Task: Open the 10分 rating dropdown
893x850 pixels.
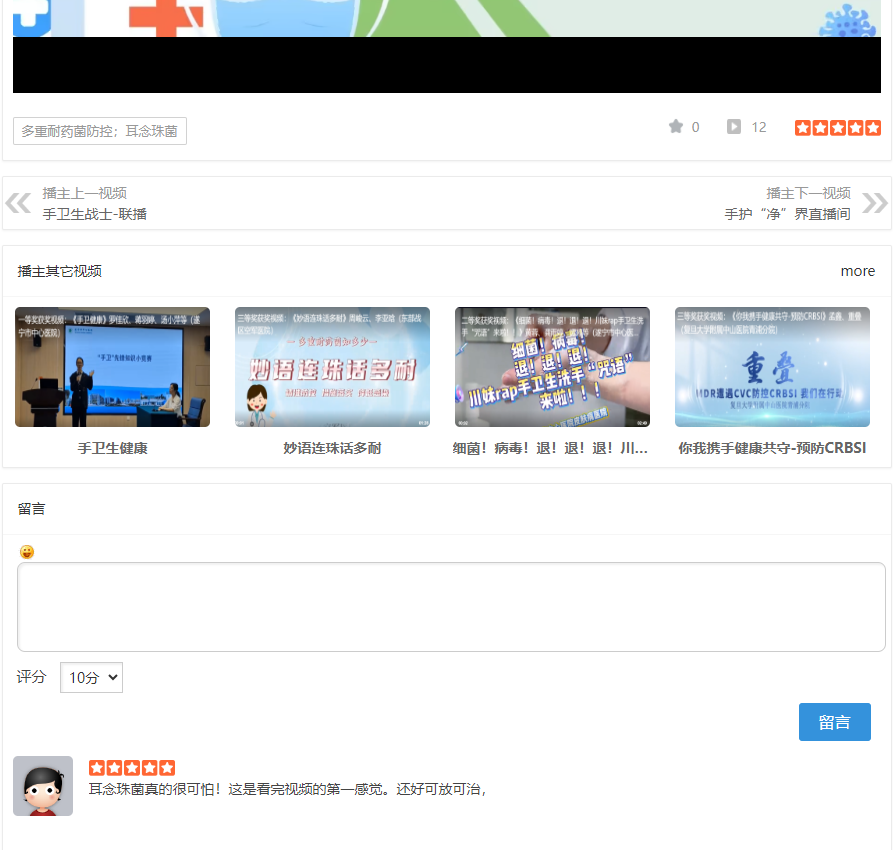Action: 91,677
